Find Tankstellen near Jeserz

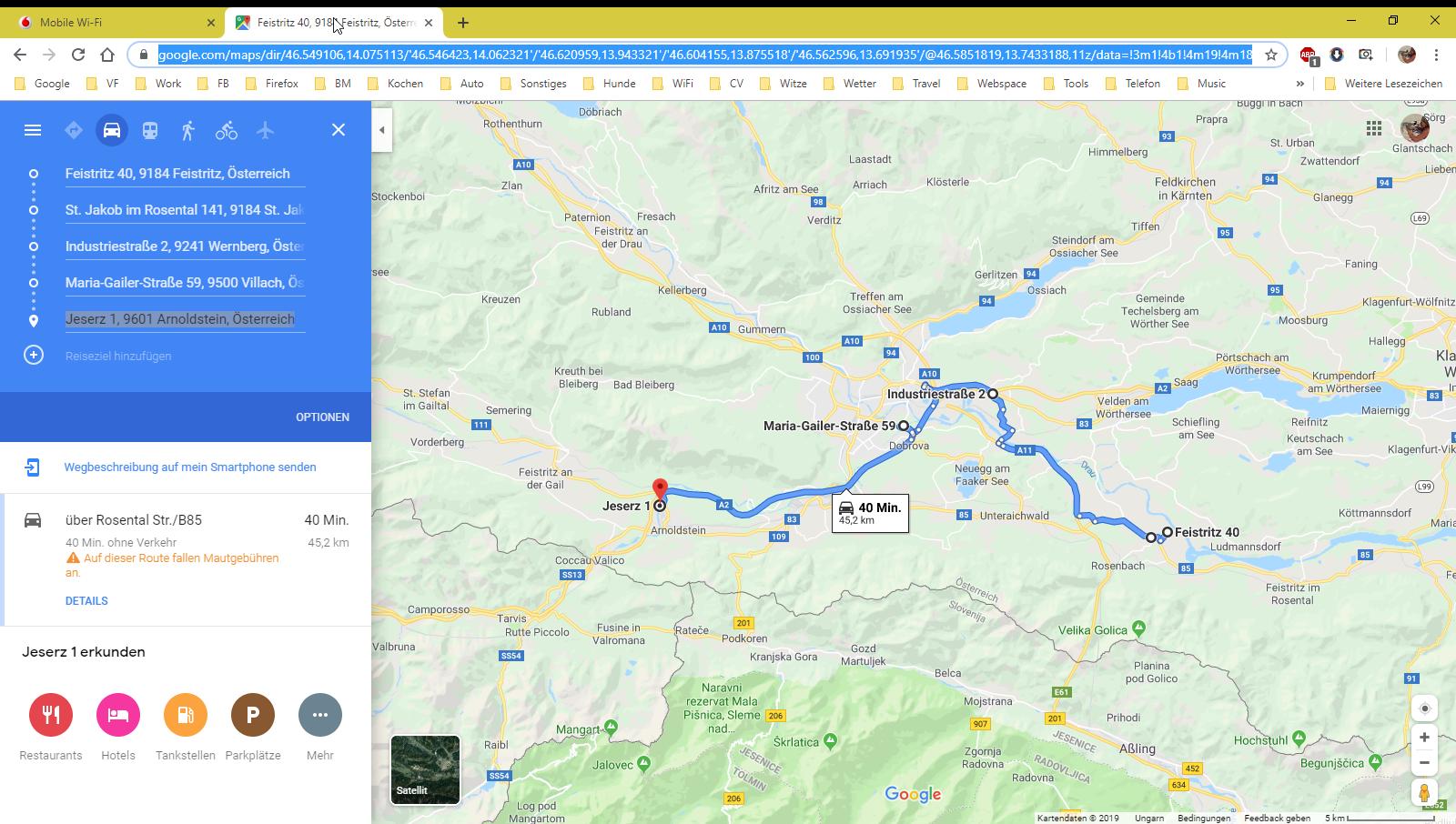(x=186, y=715)
